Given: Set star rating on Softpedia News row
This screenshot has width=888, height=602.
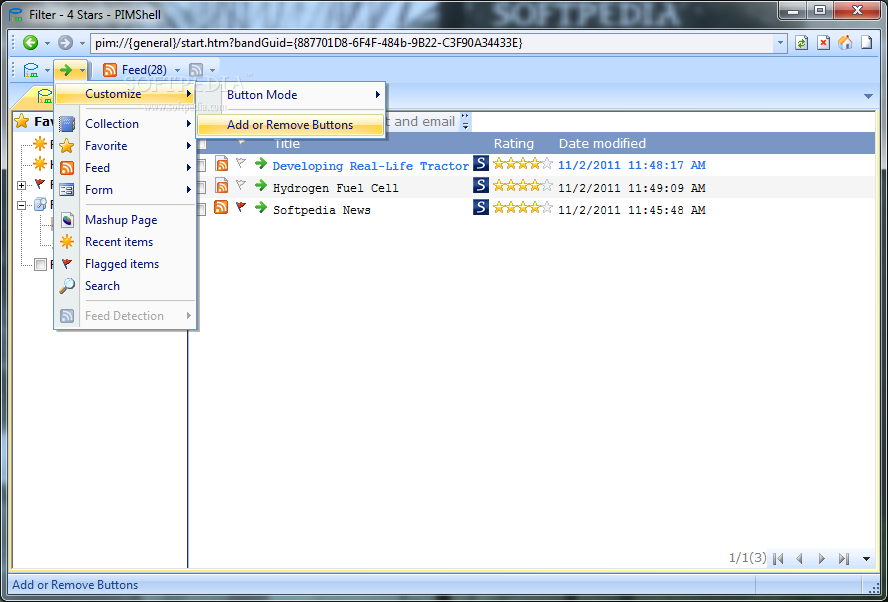Looking at the screenshot, I should 522,208.
